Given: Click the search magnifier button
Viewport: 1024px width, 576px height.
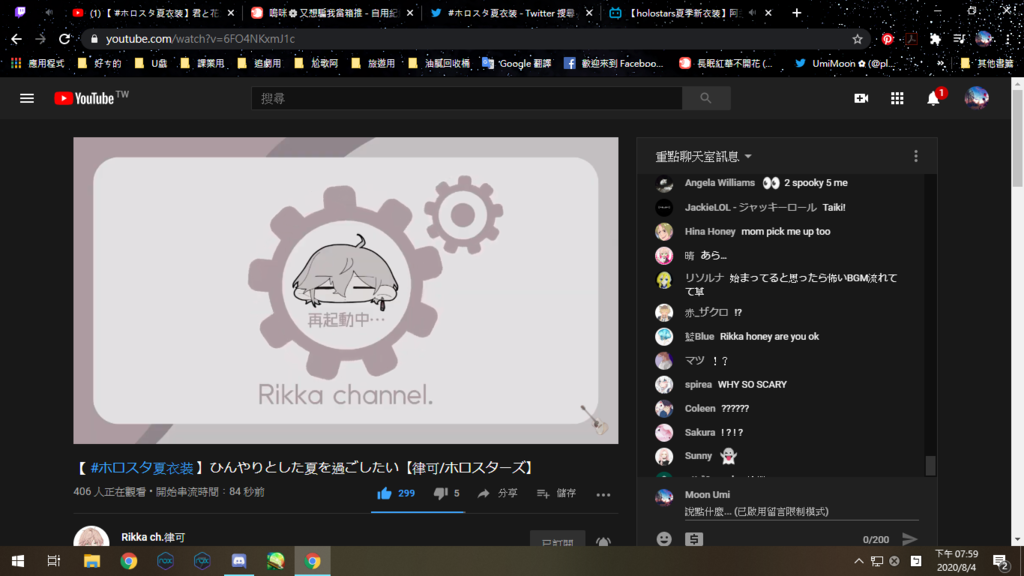Looking at the screenshot, I should pyautogui.click(x=706, y=98).
